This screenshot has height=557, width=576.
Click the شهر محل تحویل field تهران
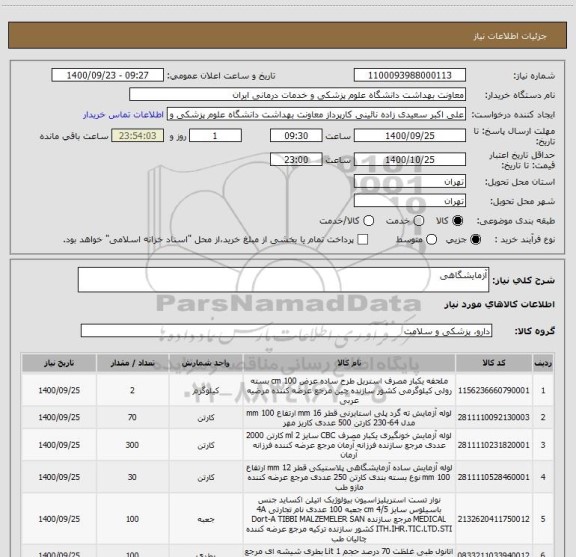(410, 201)
